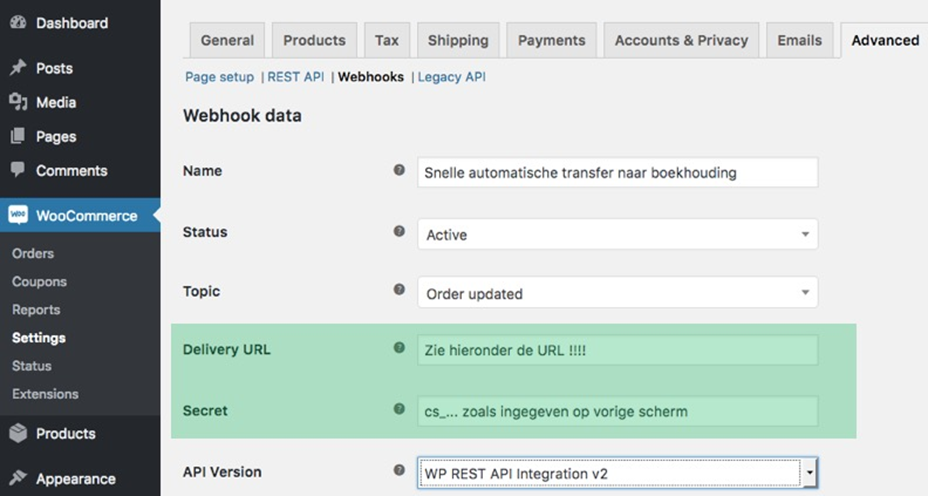Go to WooCommerce Status submenu
This screenshot has width=928, height=496.
(31, 366)
